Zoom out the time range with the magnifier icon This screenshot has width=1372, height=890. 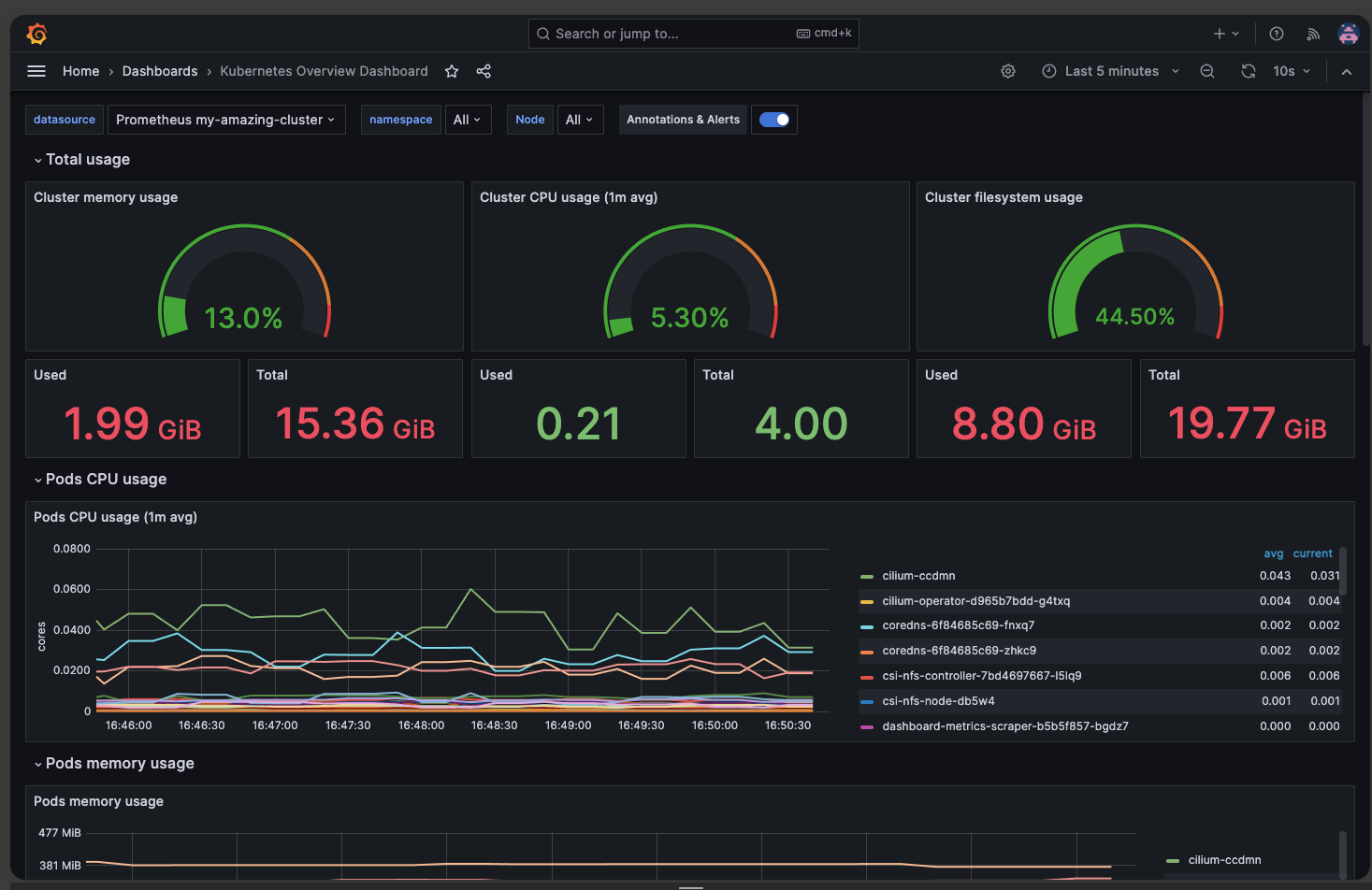point(1206,71)
